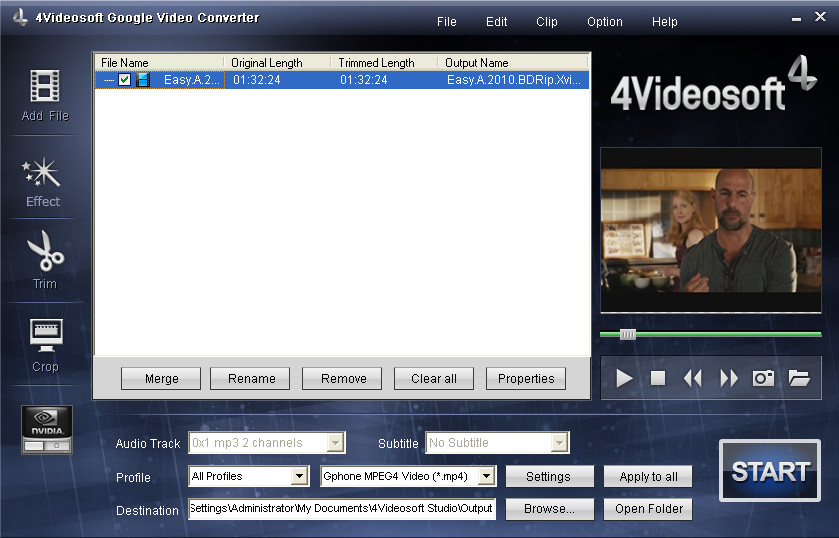839x538 pixels.
Task: Open file Properties
Action: [526, 378]
